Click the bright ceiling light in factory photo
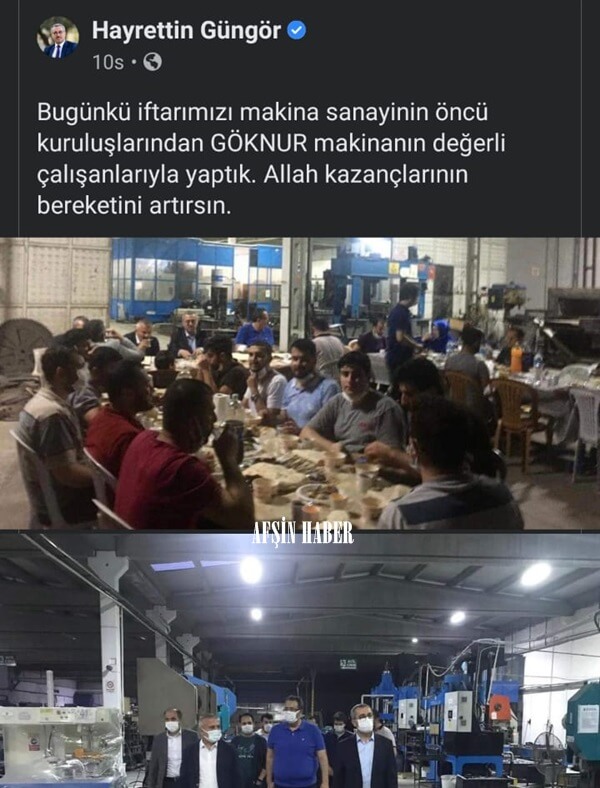The height and width of the screenshot is (788, 600). click(251, 570)
